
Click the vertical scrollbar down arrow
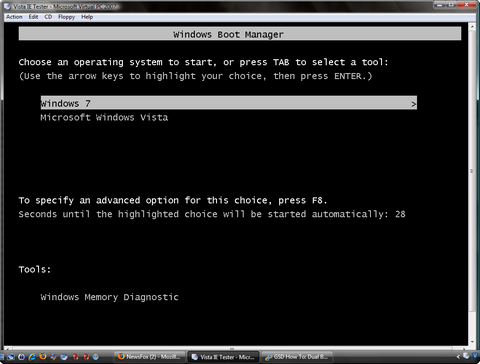click(472, 342)
